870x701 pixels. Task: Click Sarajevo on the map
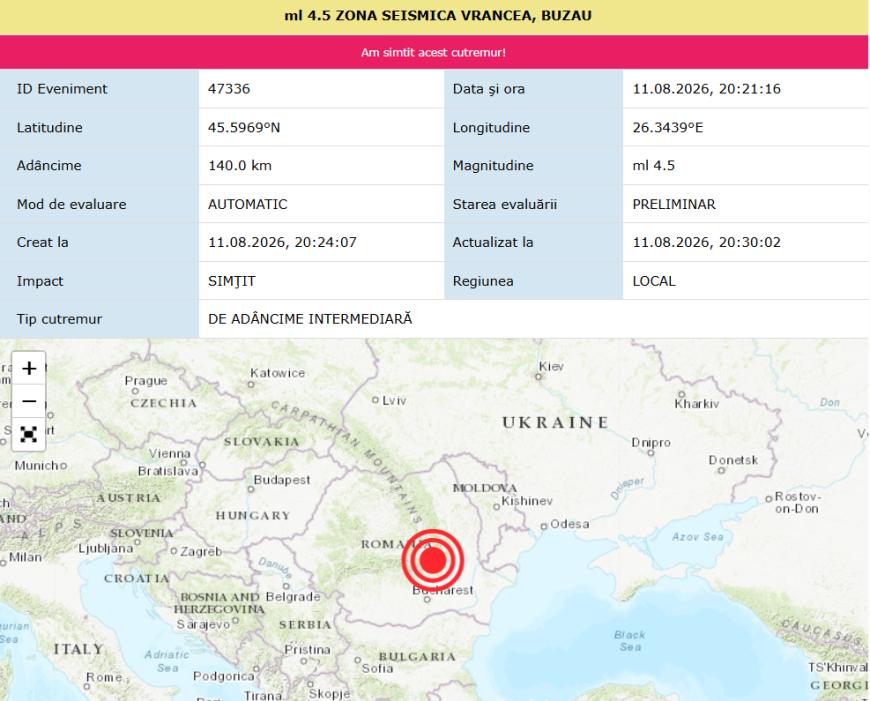(203, 624)
